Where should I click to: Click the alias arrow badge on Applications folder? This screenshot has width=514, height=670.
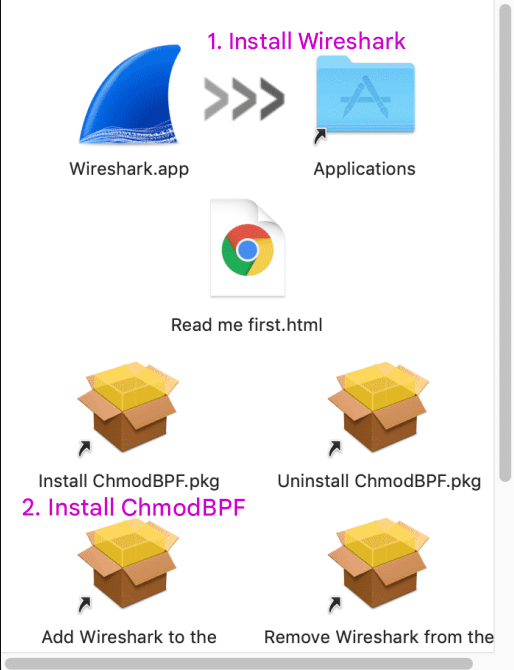(x=320, y=136)
